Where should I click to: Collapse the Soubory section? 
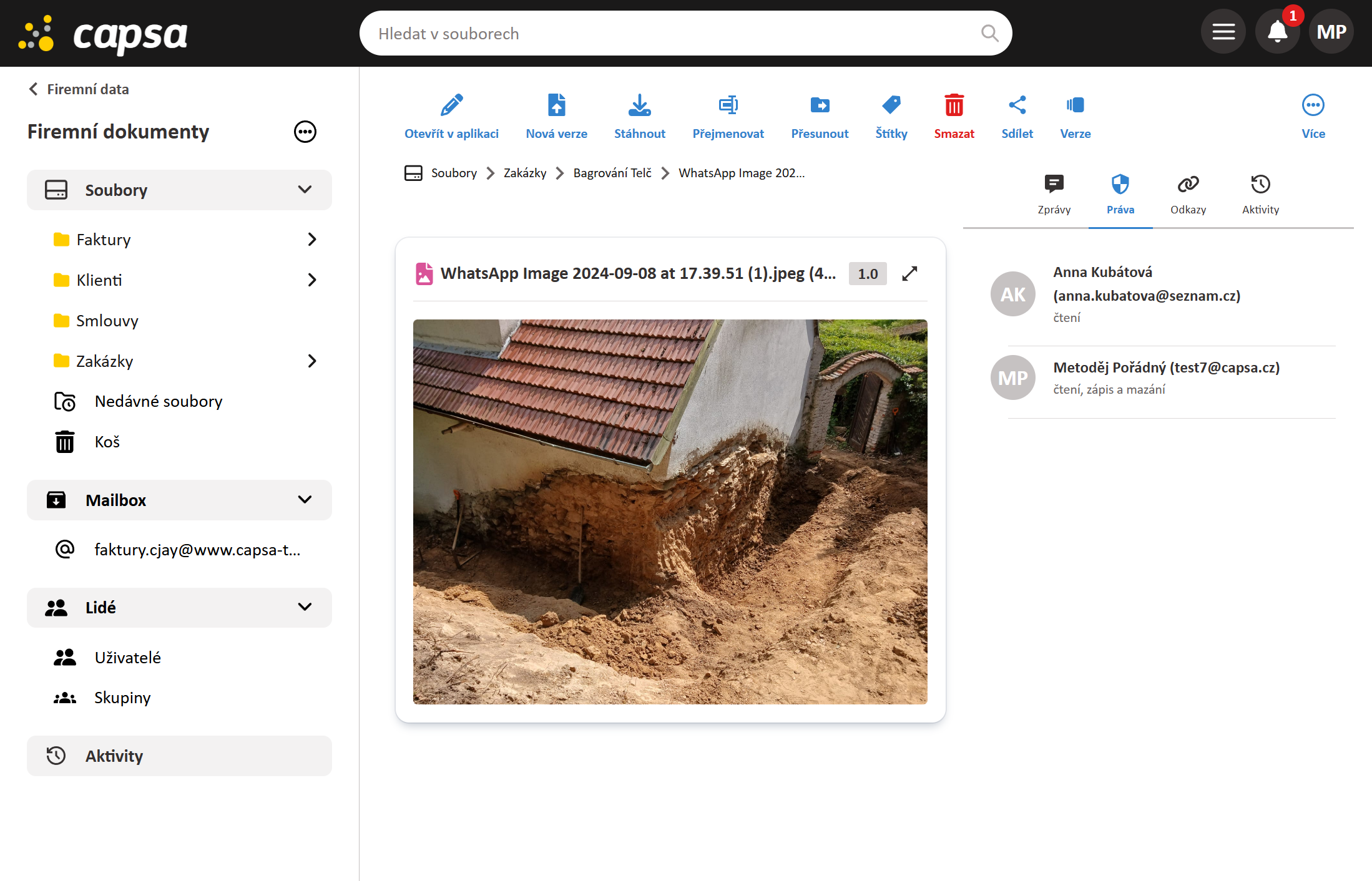[x=305, y=190]
